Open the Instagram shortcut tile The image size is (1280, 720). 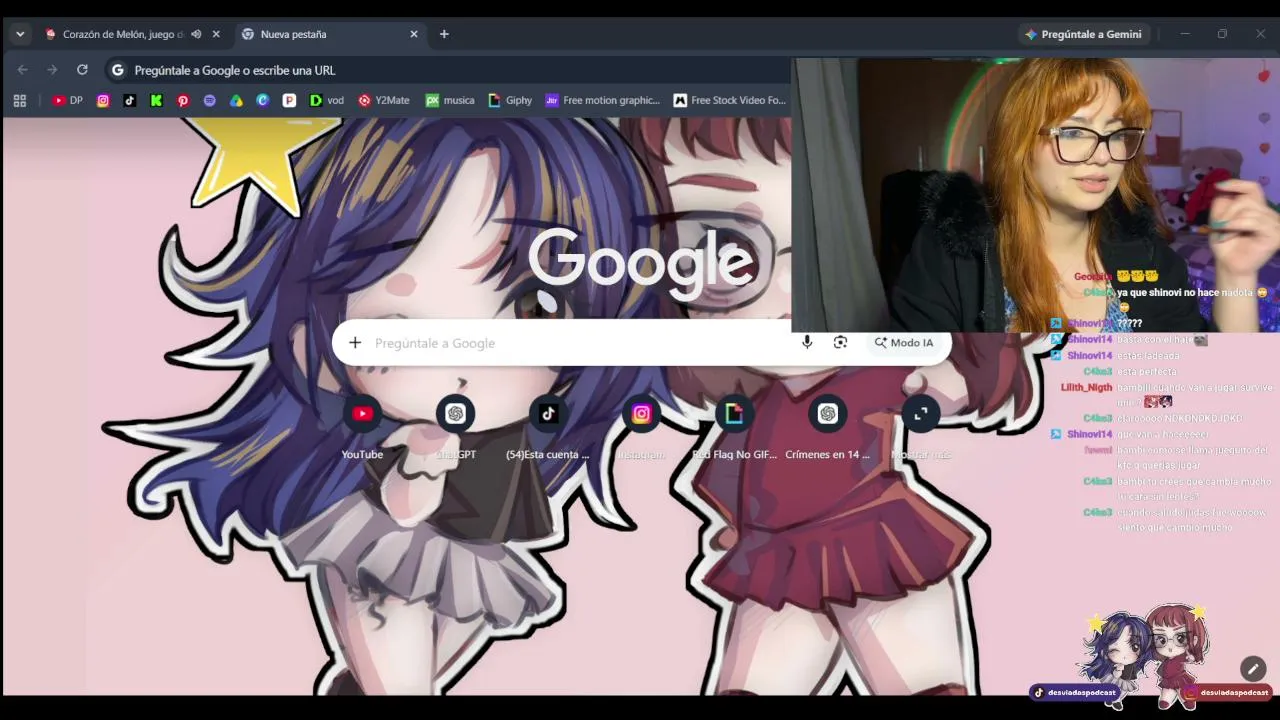(x=641, y=427)
